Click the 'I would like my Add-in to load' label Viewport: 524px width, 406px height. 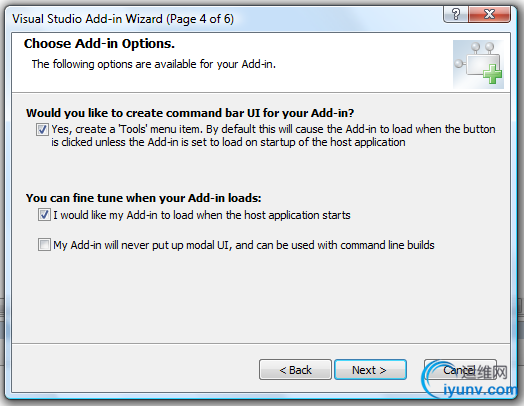click(x=202, y=215)
